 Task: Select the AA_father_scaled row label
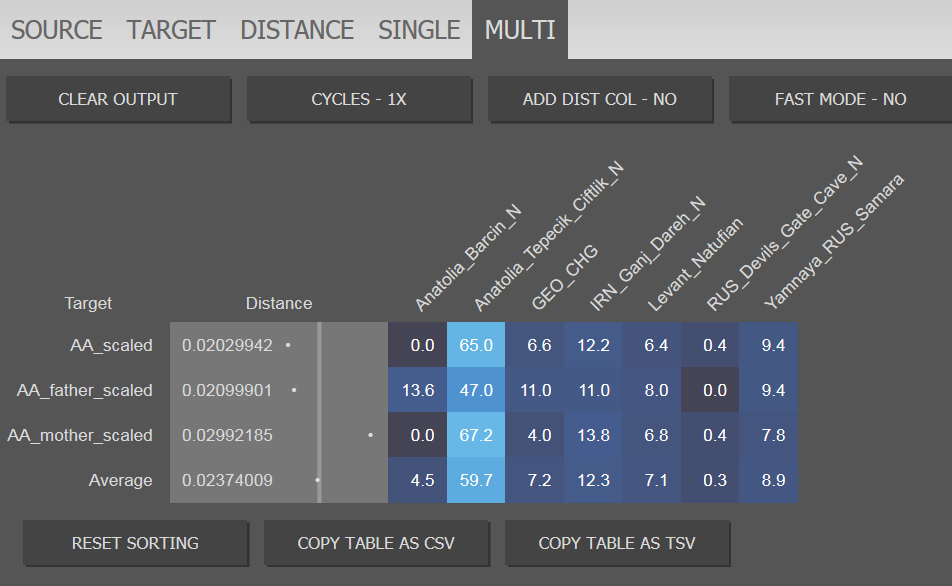pyautogui.click(x=84, y=390)
